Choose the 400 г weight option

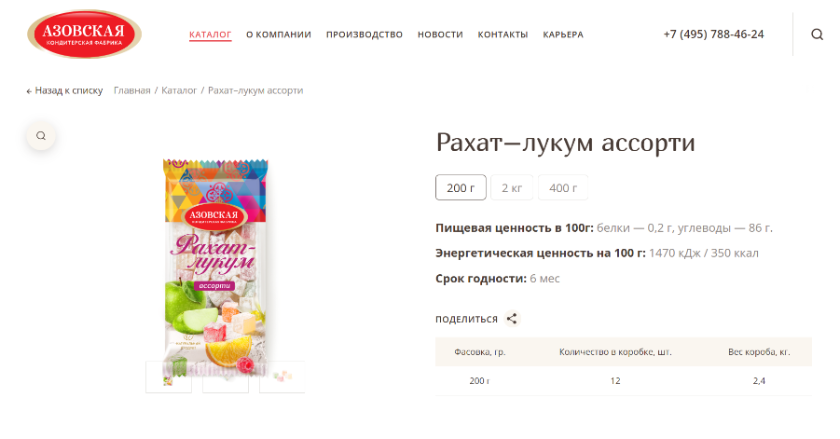[x=563, y=188]
